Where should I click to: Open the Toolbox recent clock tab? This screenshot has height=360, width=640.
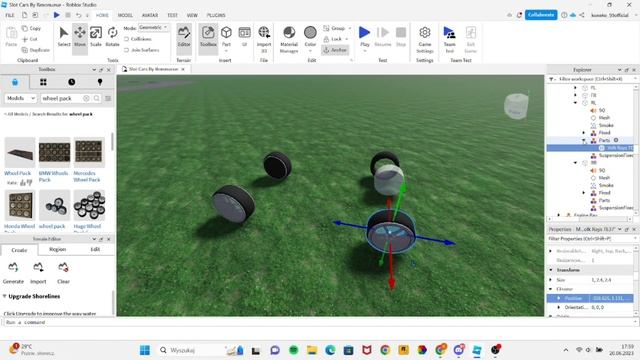point(71,82)
